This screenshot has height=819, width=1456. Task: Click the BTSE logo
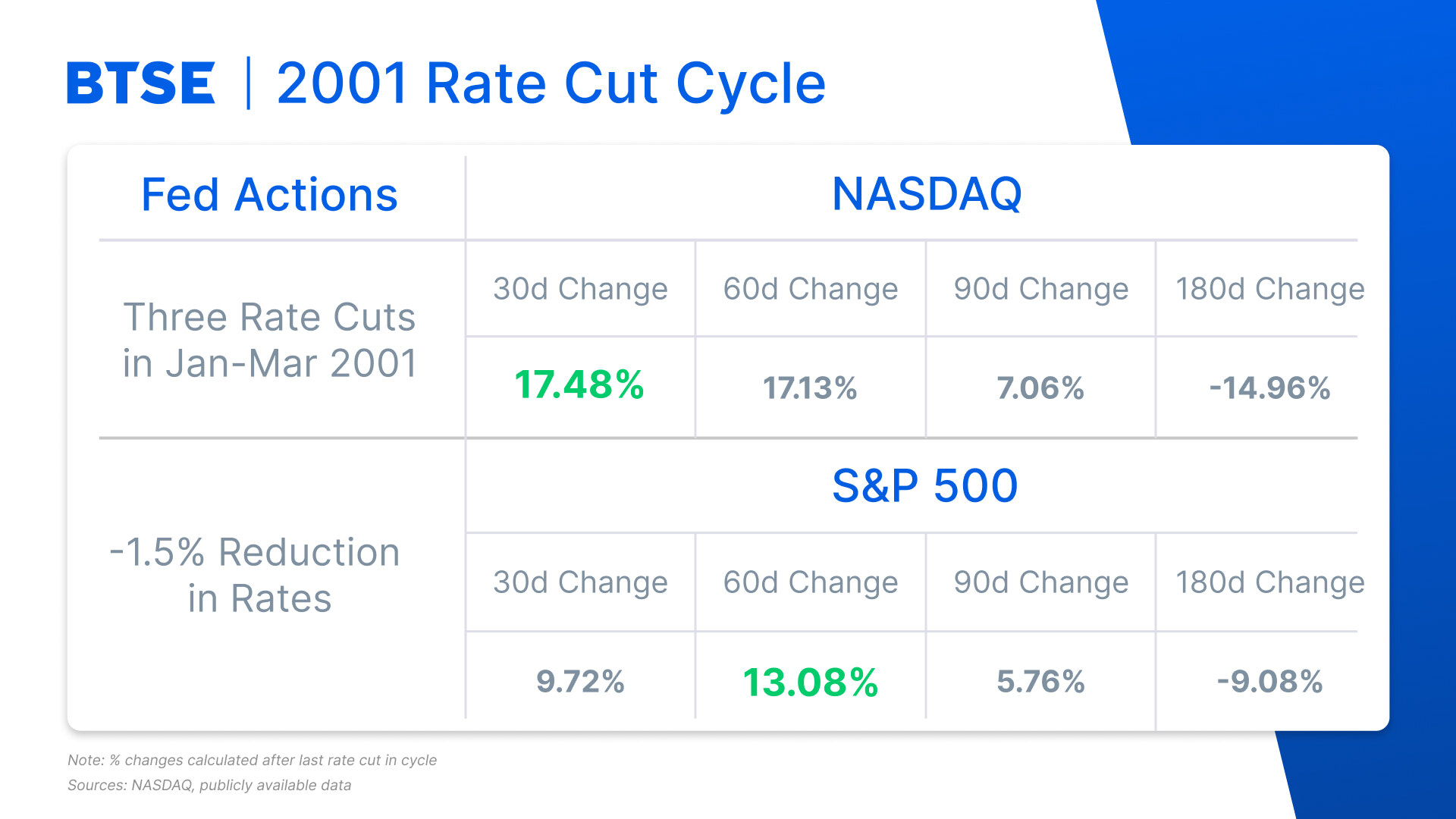[141, 83]
